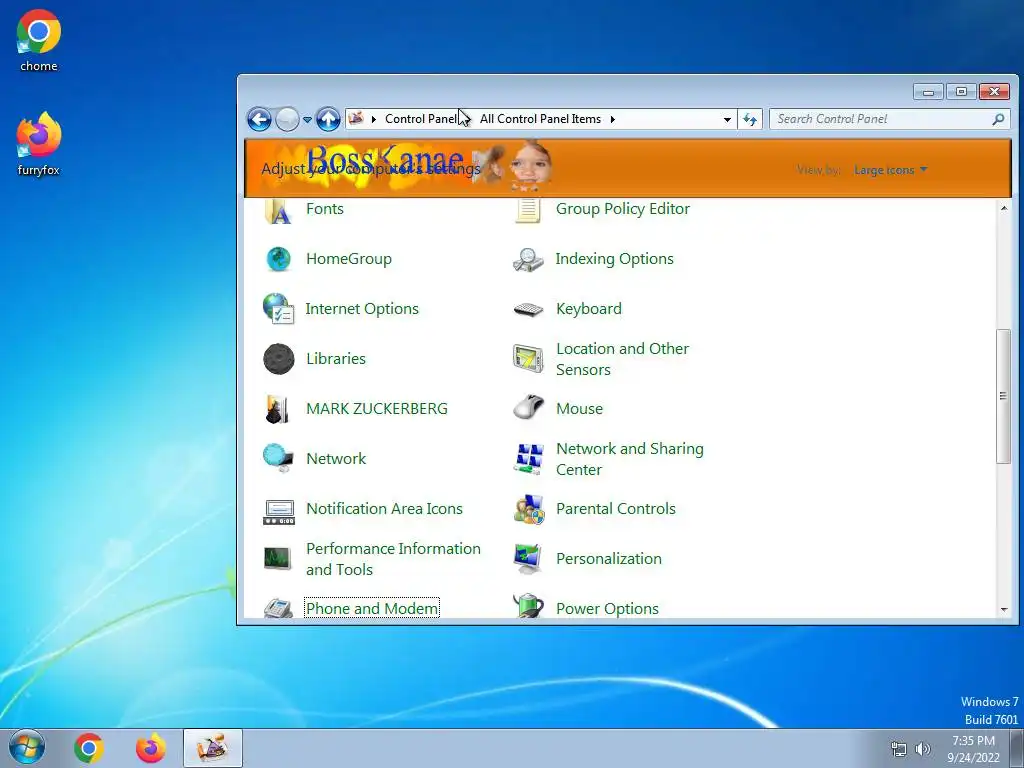The height and width of the screenshot is (768, 1024).
Task: Click the Personalization label
Action: pyautogui.click(x=609, y=559)
